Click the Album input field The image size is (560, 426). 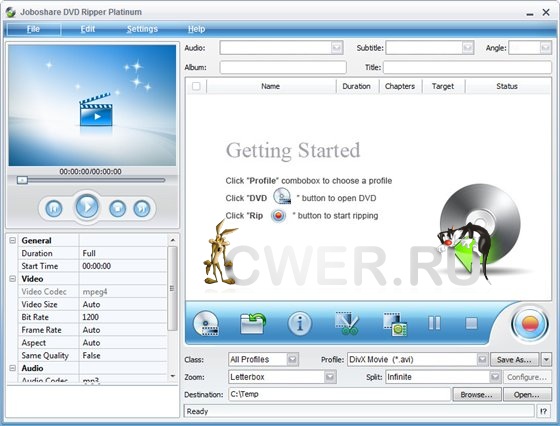click(x=283, y=67)
